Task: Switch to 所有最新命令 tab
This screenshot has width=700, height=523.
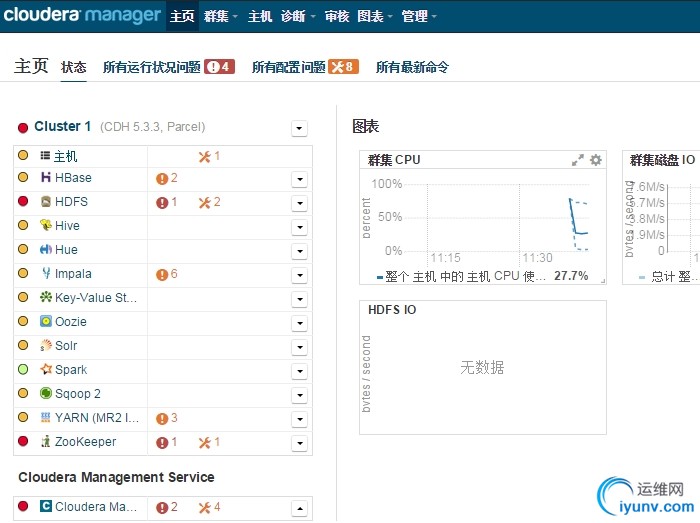Action: [x=412, y=67]
